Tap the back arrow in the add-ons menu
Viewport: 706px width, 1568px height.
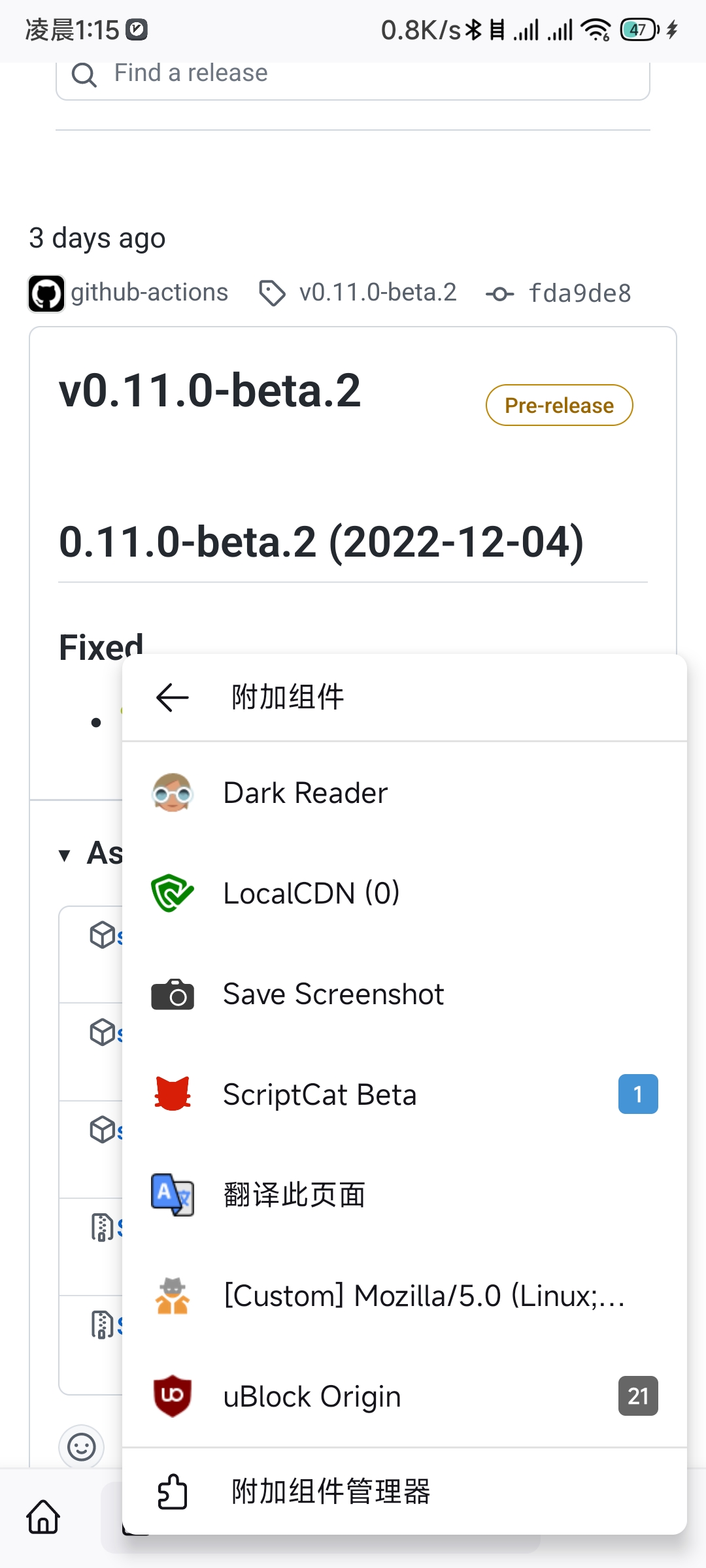[x=170, y=696]
